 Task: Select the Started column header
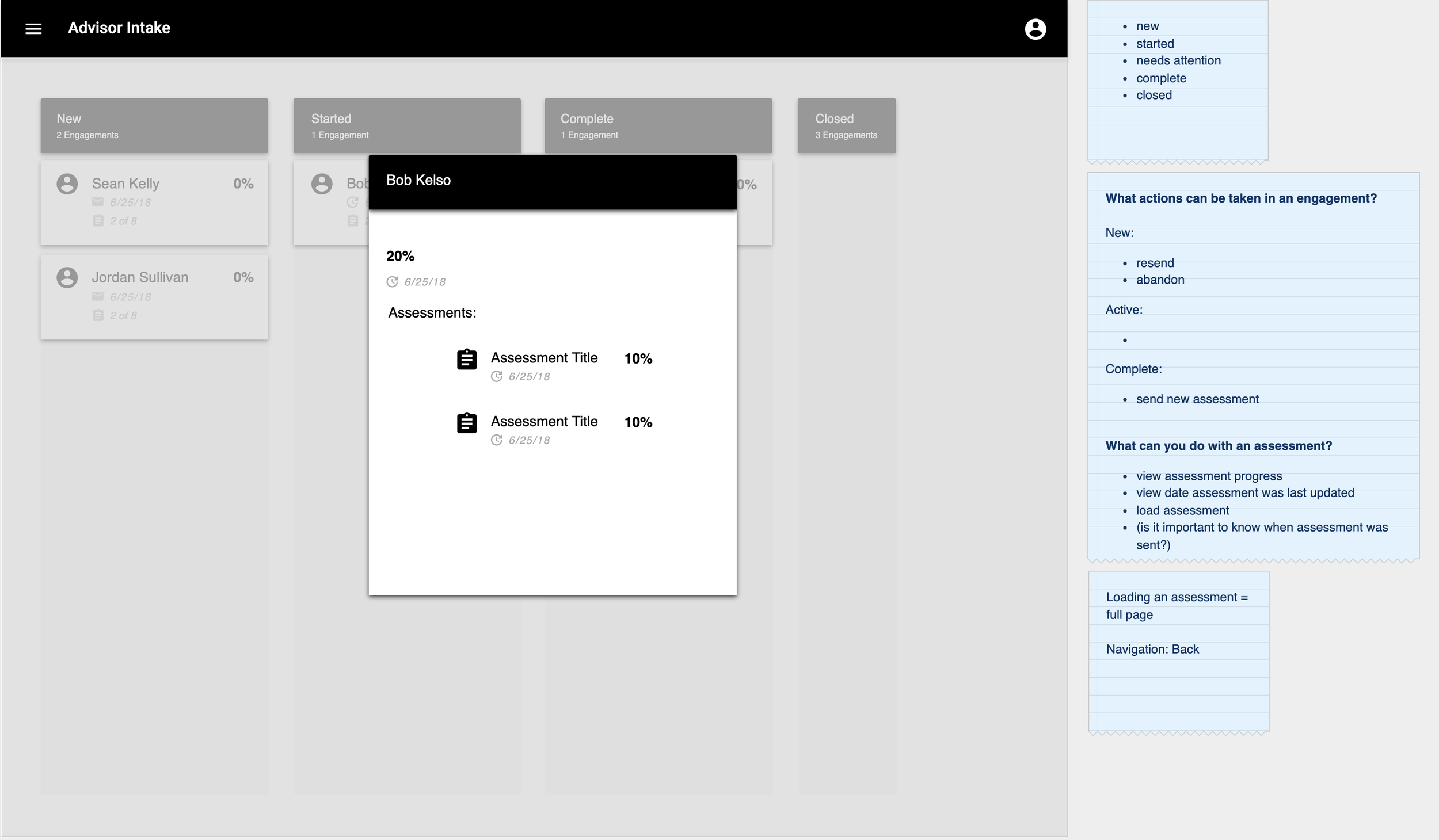coord(407,125)
